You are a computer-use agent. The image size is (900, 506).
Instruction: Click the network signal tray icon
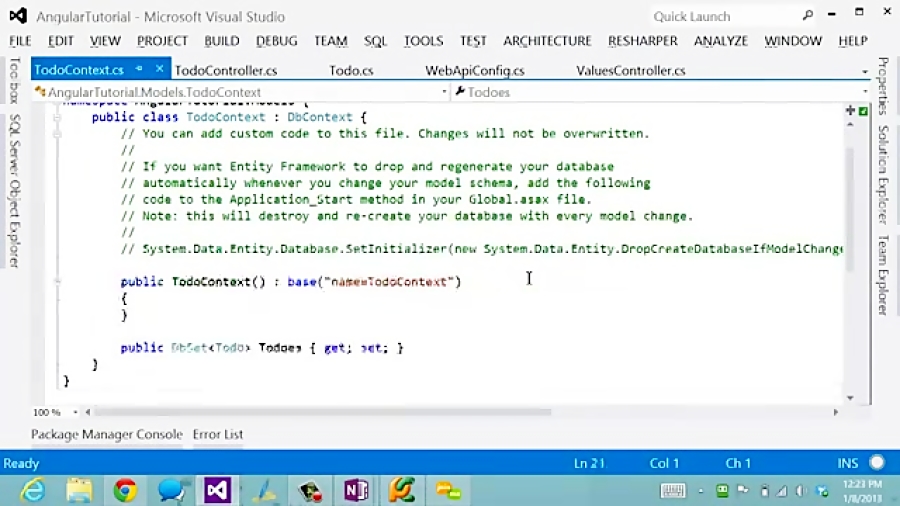(x=782, y=491)
